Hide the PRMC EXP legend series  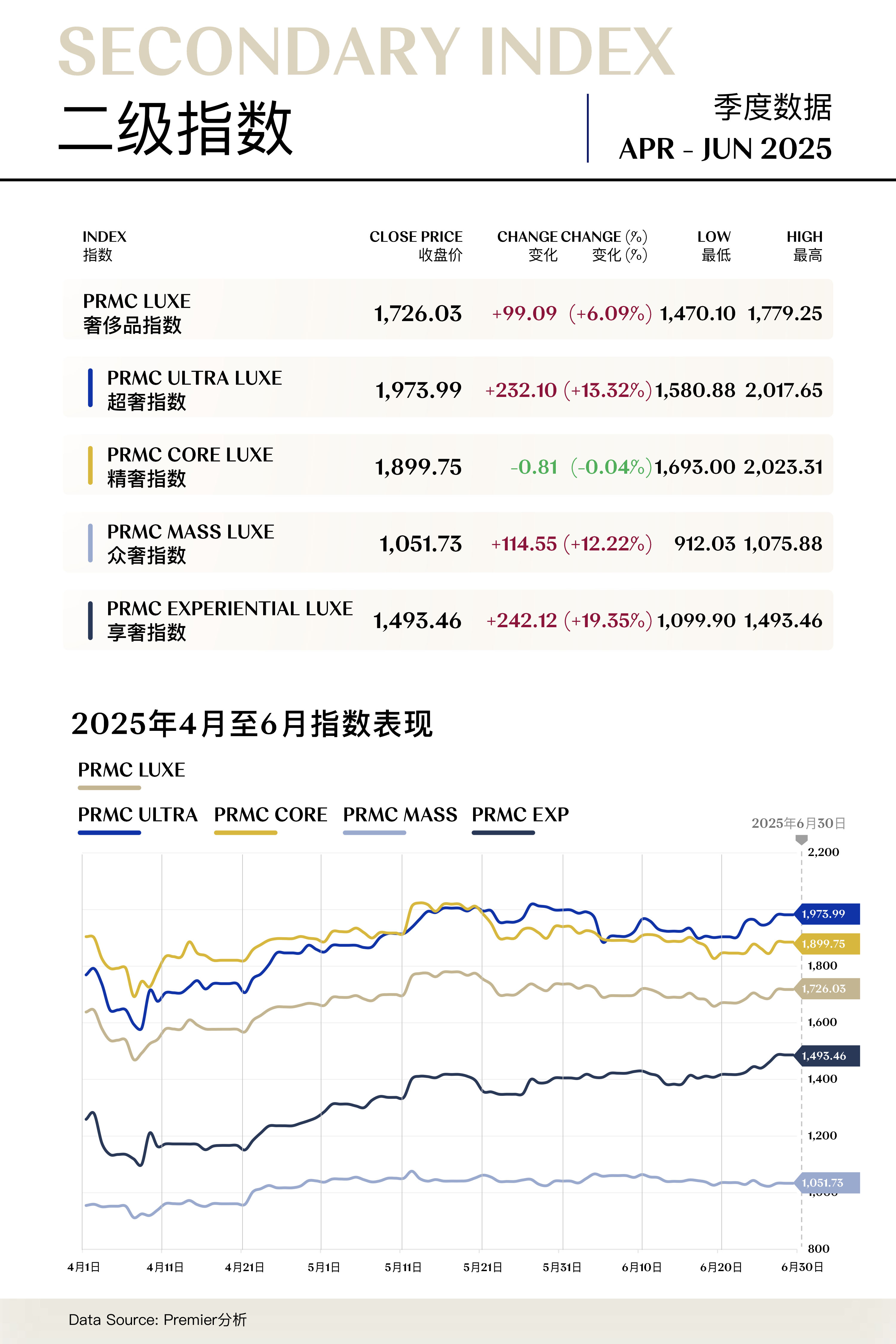(x=520, y=815)
